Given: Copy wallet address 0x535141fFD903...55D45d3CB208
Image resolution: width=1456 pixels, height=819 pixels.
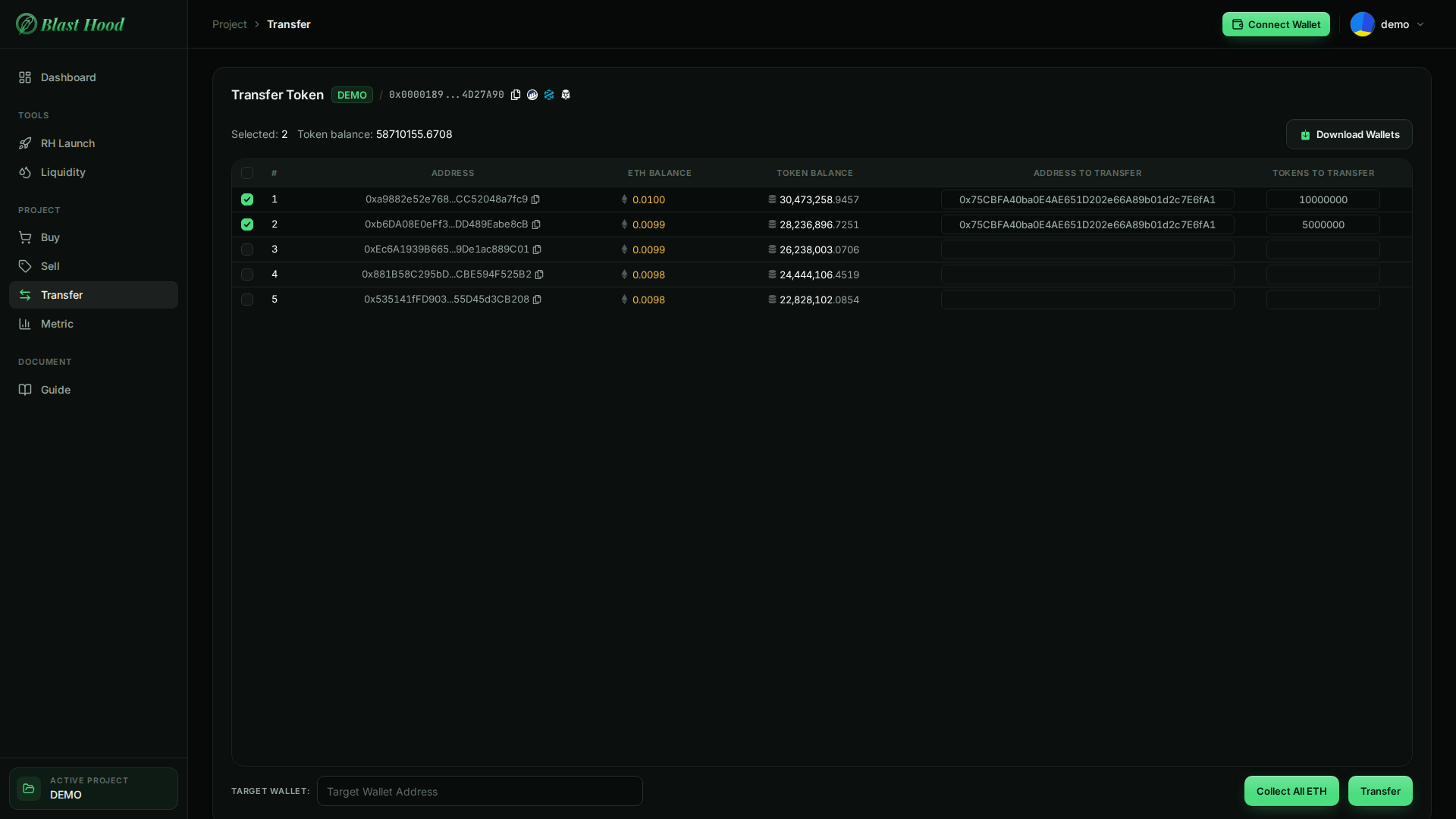Looking at the screenshot, I should (x=537, y=300).
